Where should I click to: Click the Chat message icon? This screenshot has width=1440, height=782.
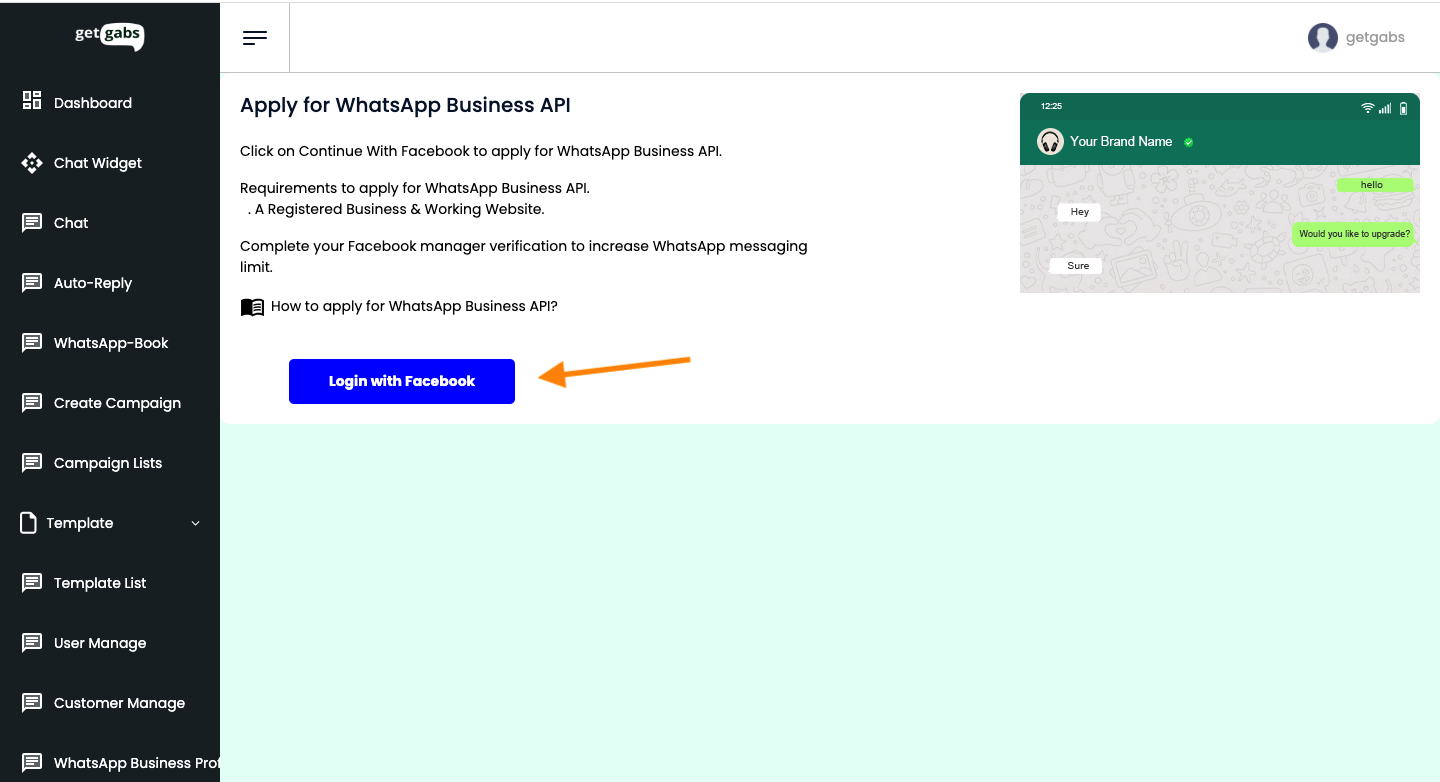pyautogui.click(x=32, y=223)
